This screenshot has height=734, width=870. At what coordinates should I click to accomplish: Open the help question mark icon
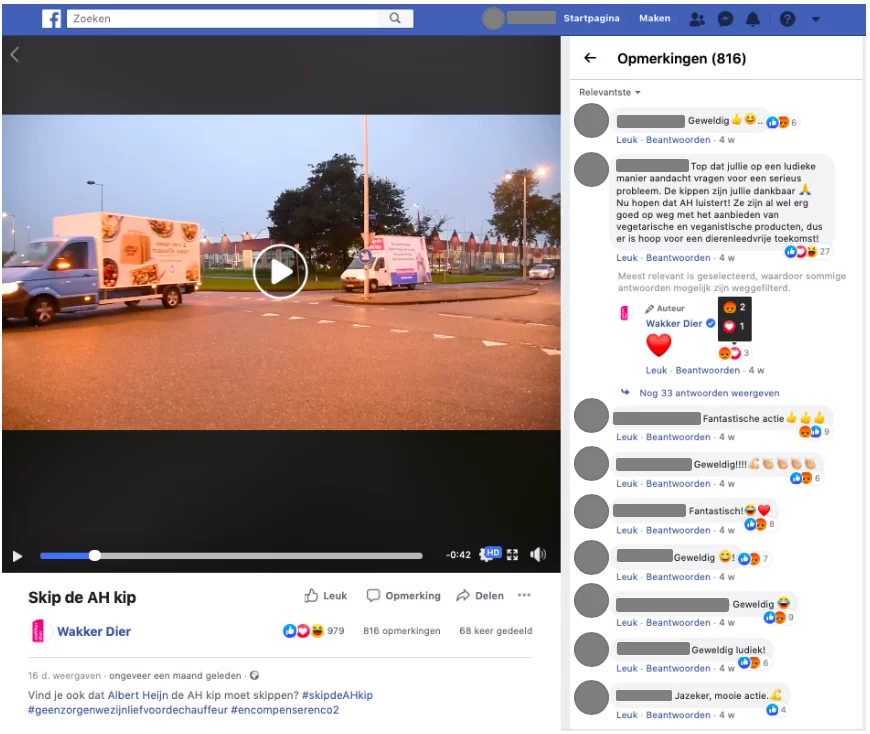[788, 19]
